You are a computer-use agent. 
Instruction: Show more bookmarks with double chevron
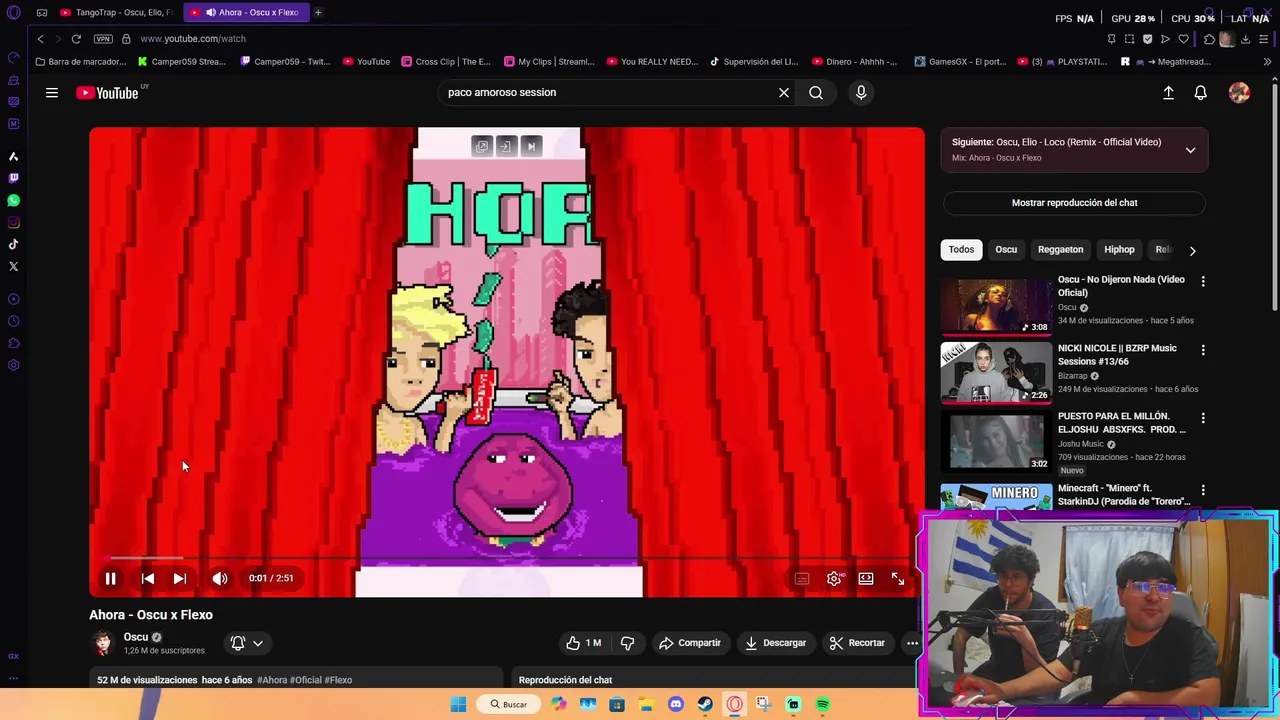tap(1267, 61)
